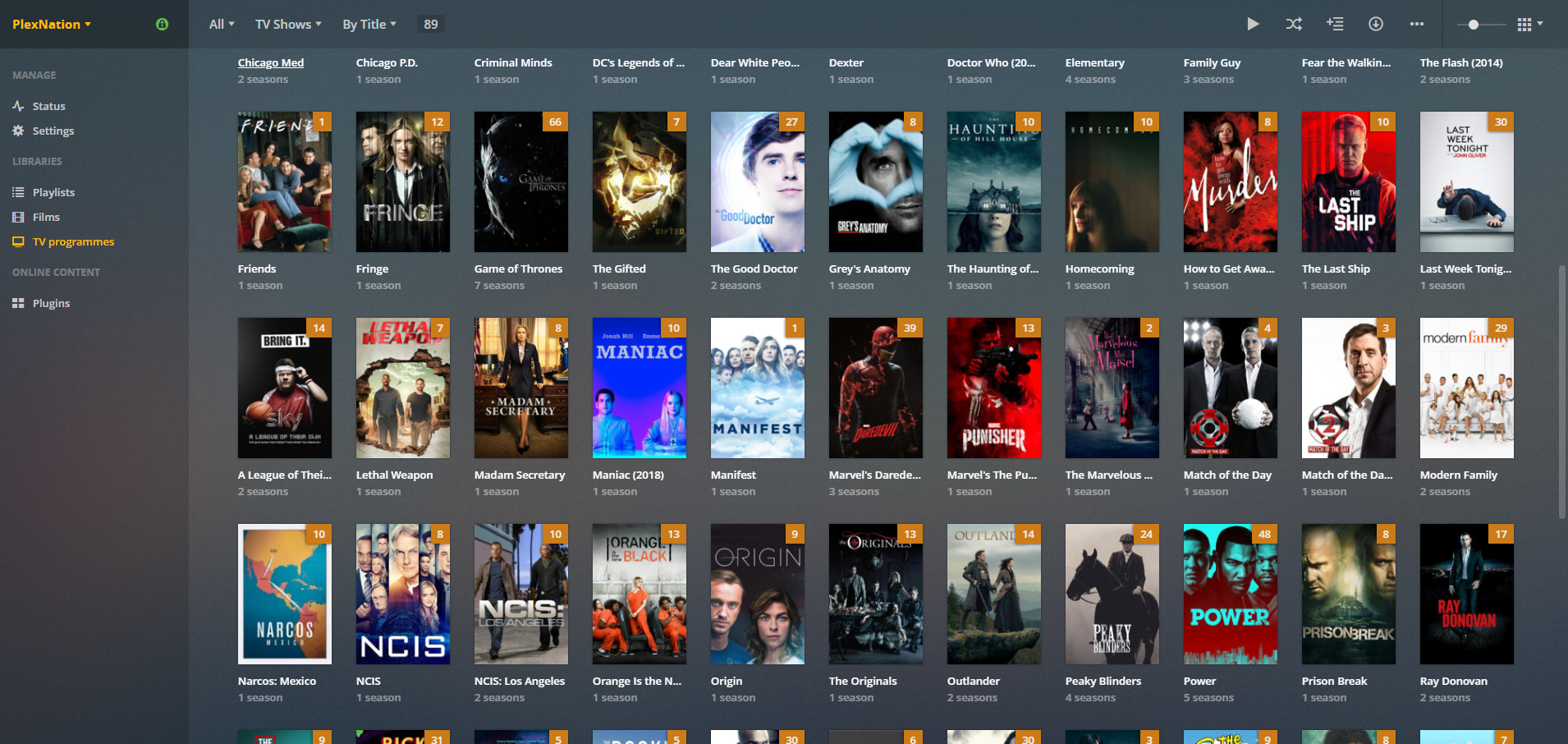Click the Prison Break poster
The image size is (1568, 744).
[1349, 594]
